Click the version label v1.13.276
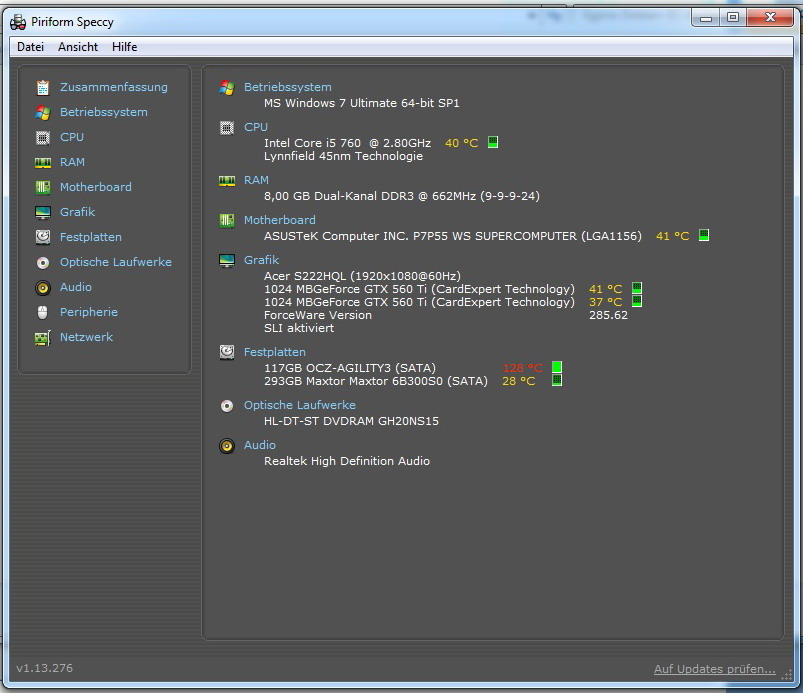The width and height of the screenshot is (803, 693). (45, 668)
